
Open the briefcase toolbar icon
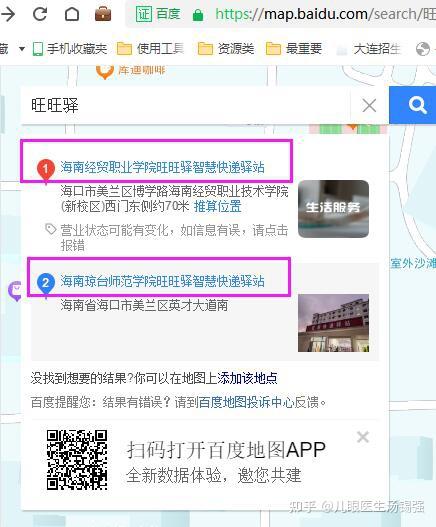point(103,14)
